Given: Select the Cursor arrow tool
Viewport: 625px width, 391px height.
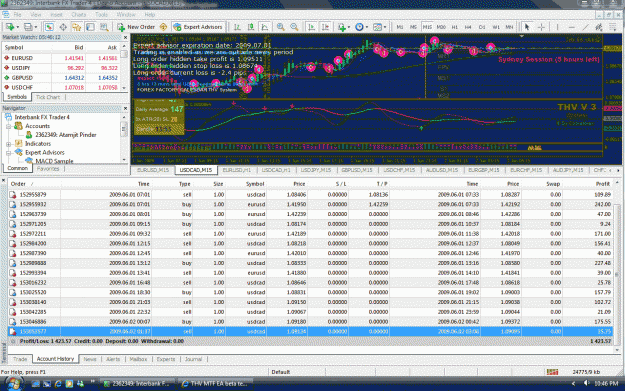Looking at the screenshot, I should point(527,27).
